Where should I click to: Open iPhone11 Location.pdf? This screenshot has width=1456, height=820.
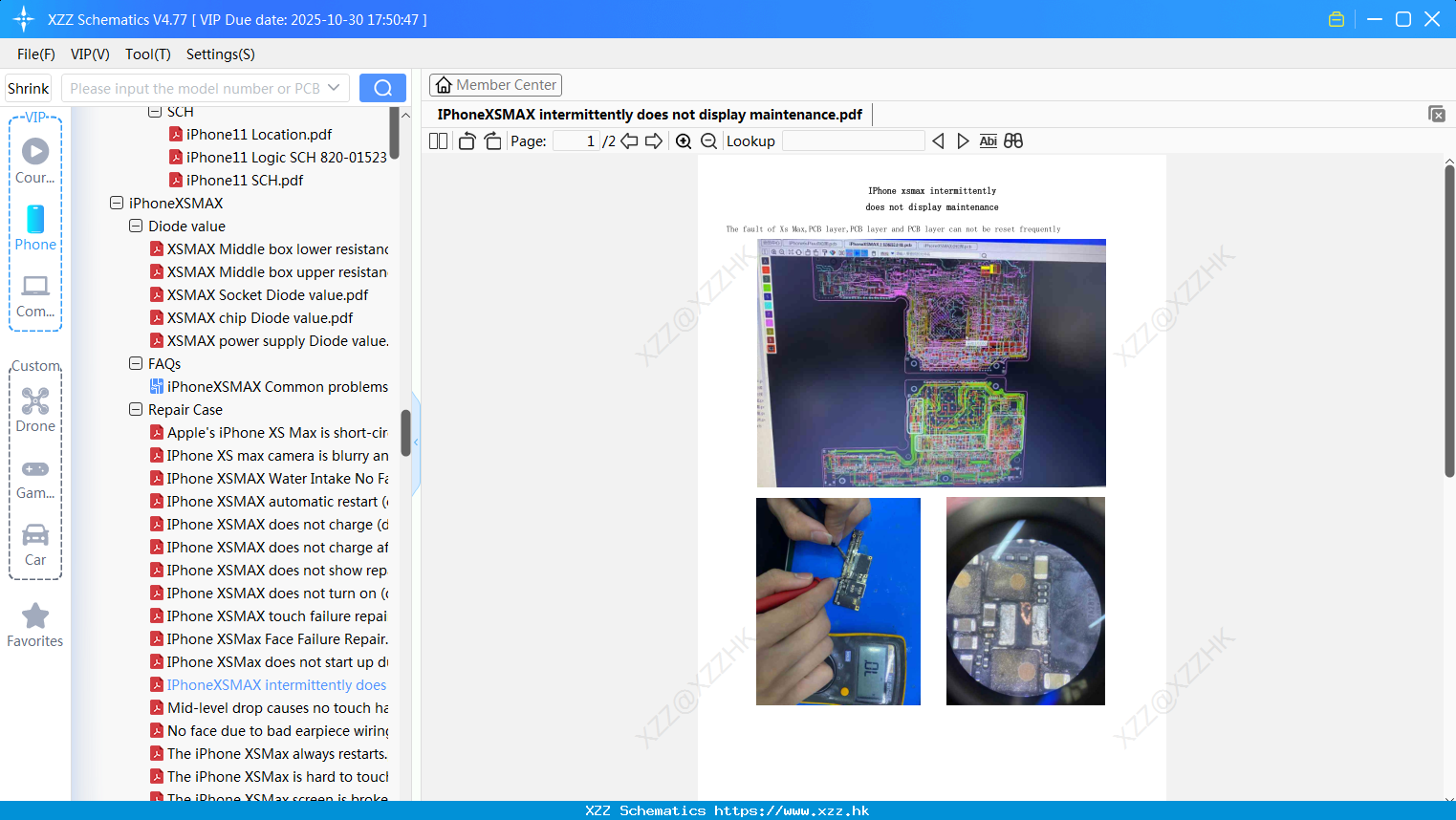click(x=250, y=135)
